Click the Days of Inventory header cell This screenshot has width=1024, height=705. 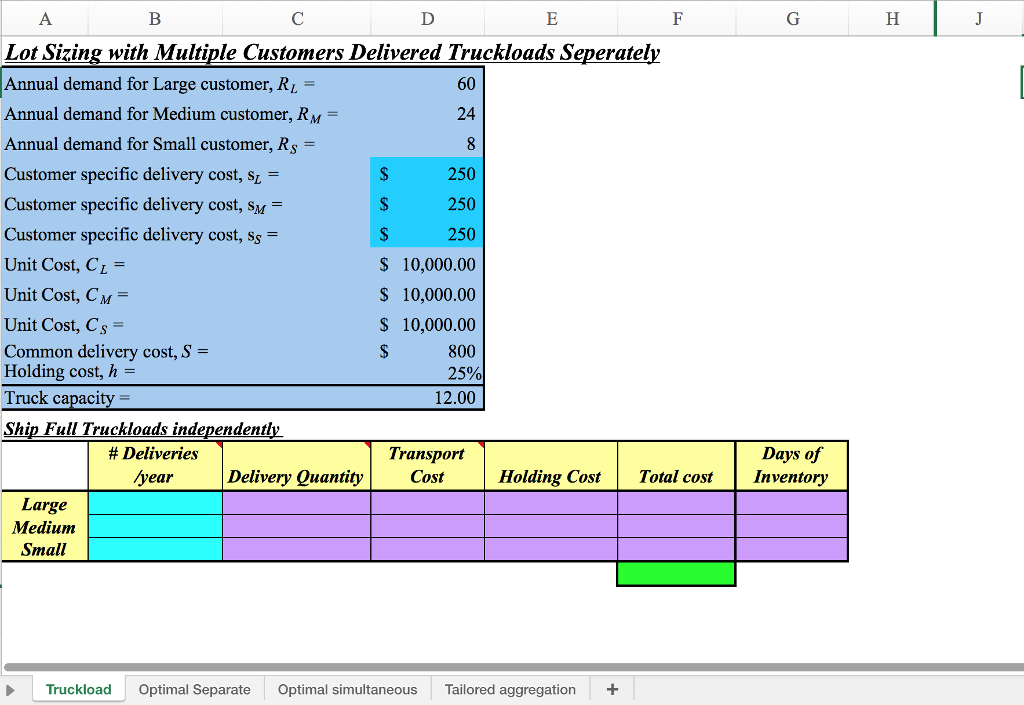point(792,465)
